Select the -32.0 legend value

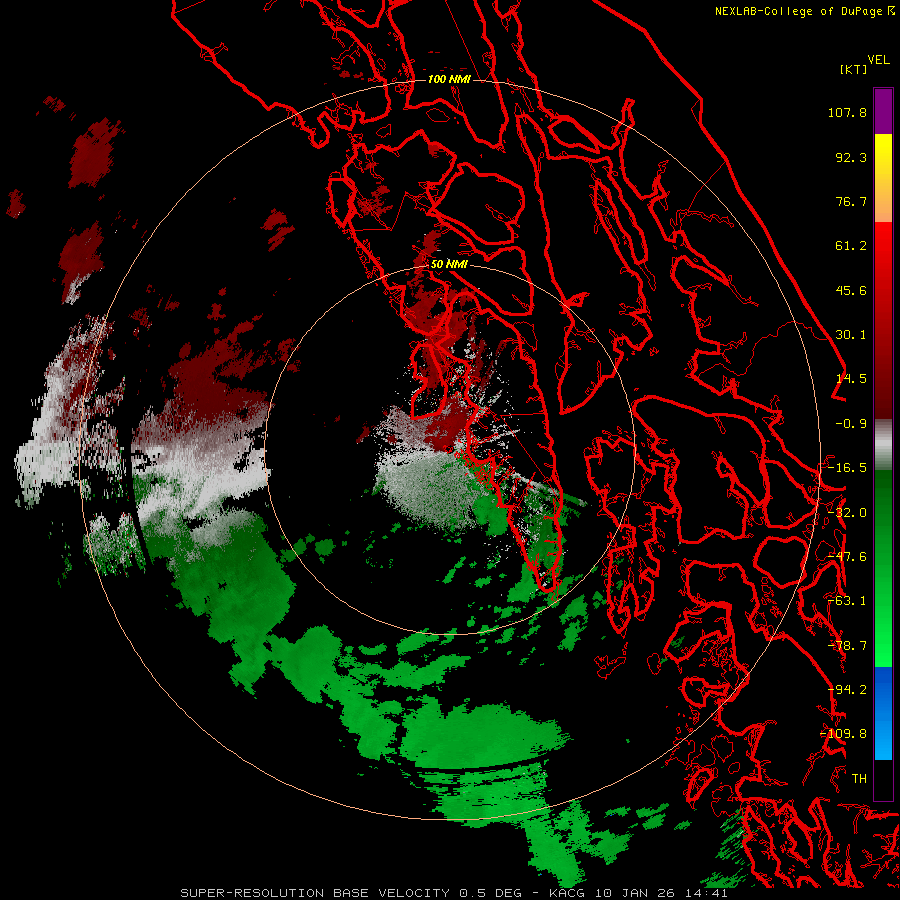[847, 513]
